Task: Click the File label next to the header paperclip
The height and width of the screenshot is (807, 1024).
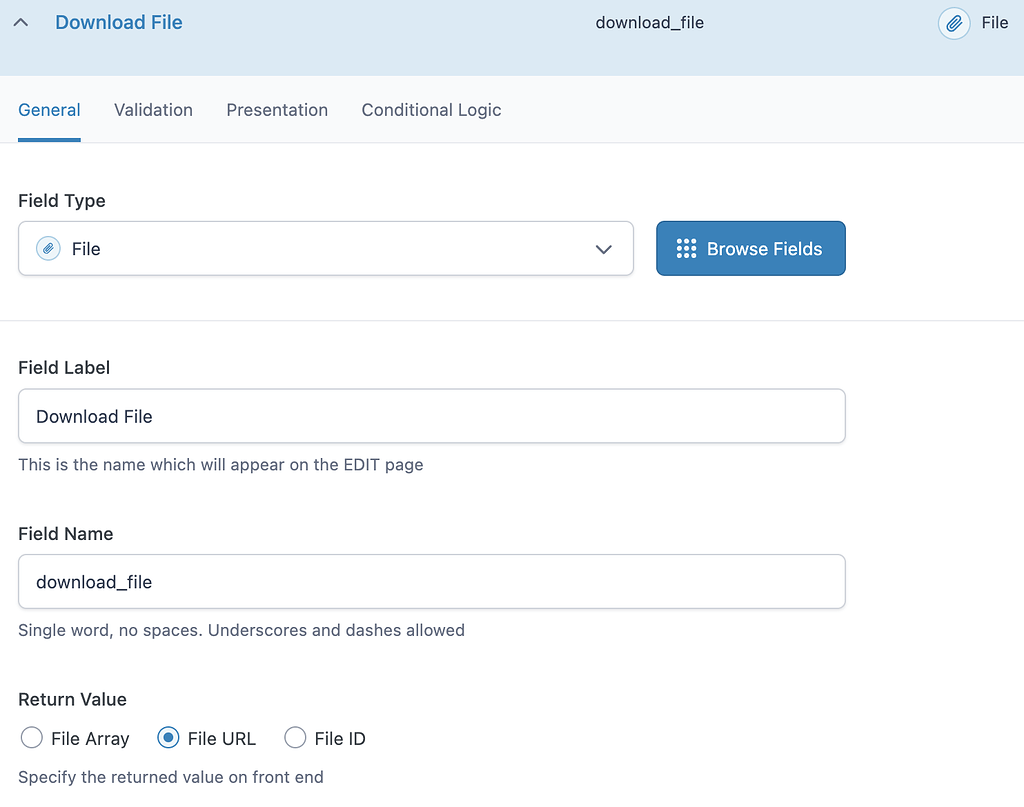Action: coord(995,23)
